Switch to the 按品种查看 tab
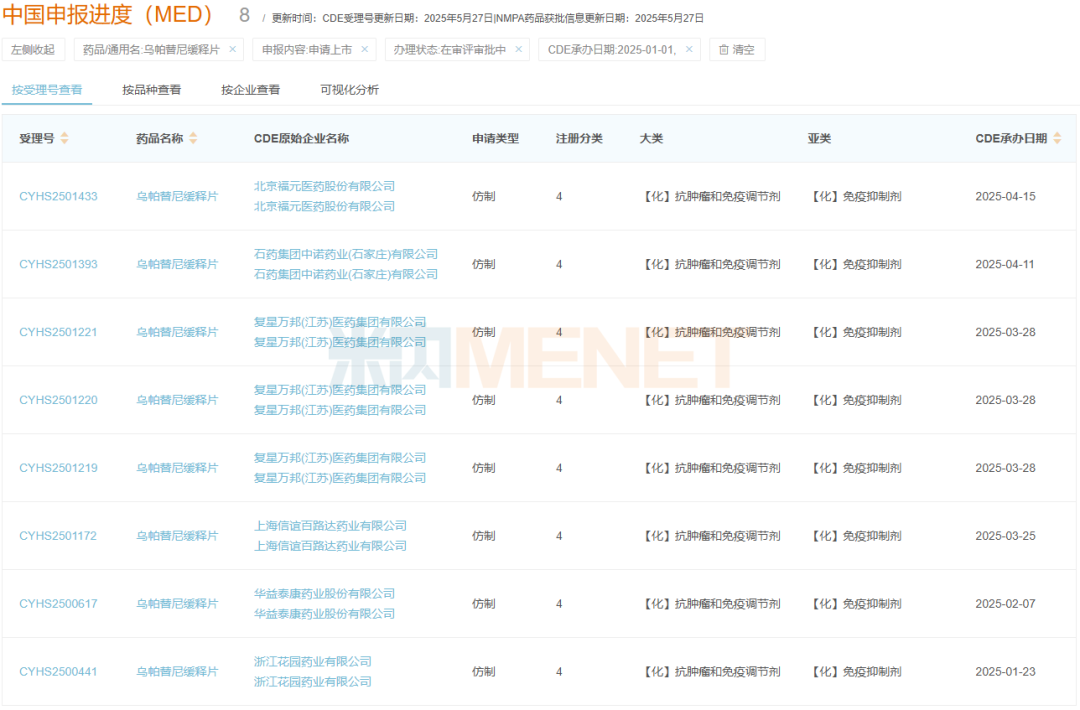1080x710 pixels. [x=152, y=90]
